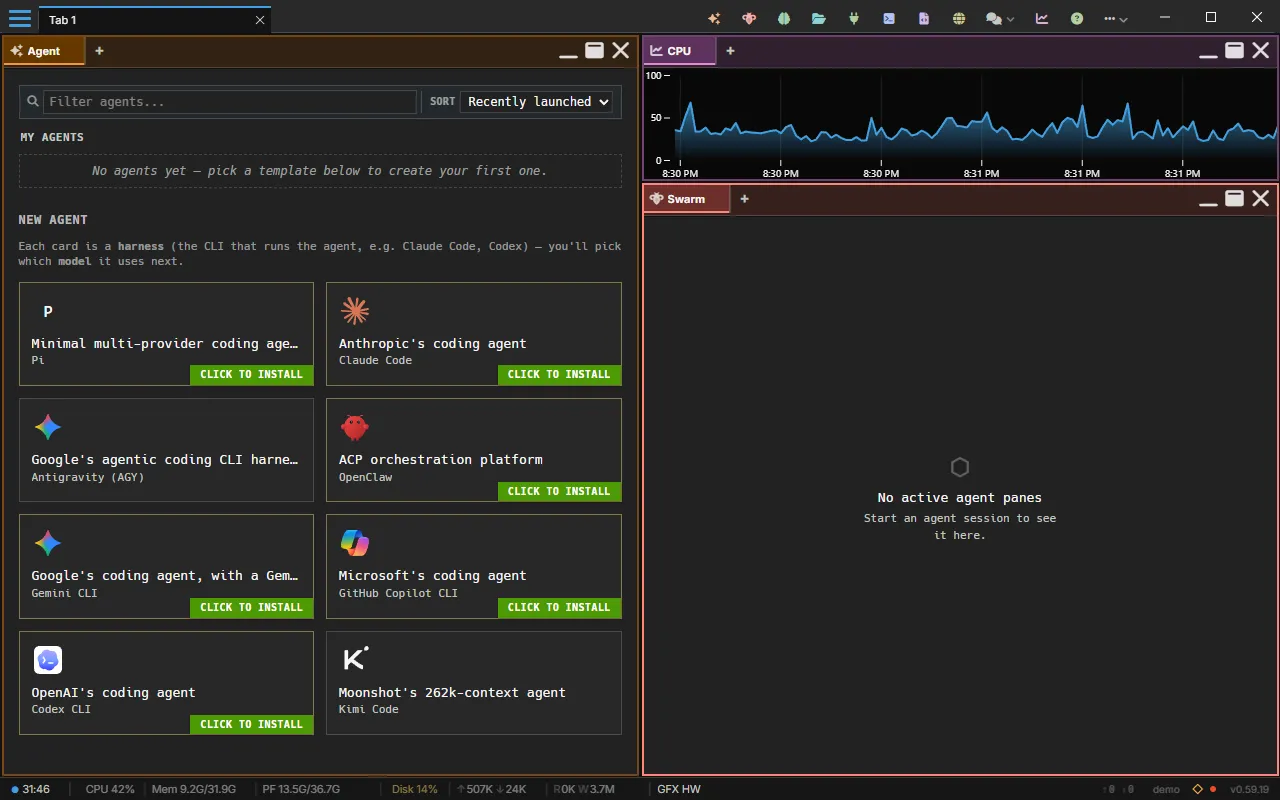Screen dimensions: 1280x800
Task: Open the globe web icon in toolbar
Action: click(x=959, y=19)
